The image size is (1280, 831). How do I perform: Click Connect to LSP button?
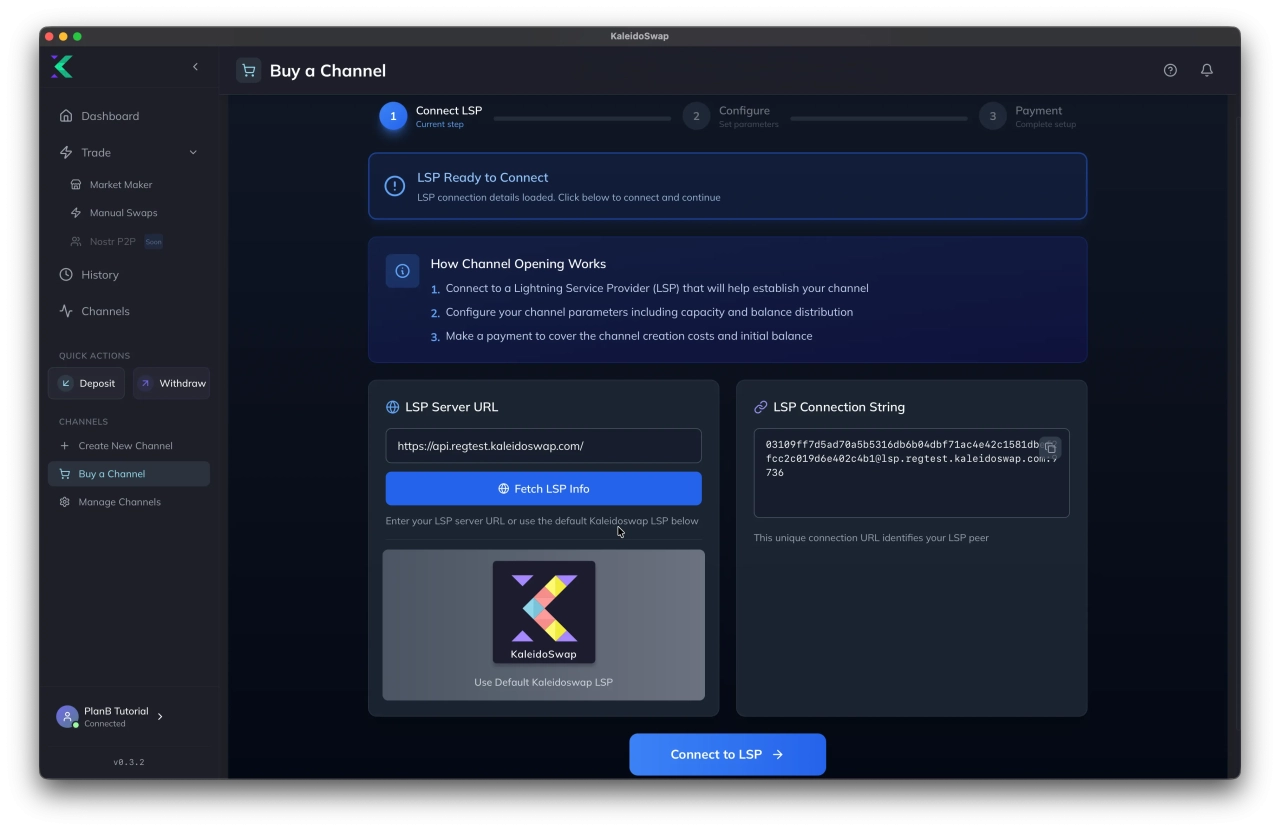point(727,755)
